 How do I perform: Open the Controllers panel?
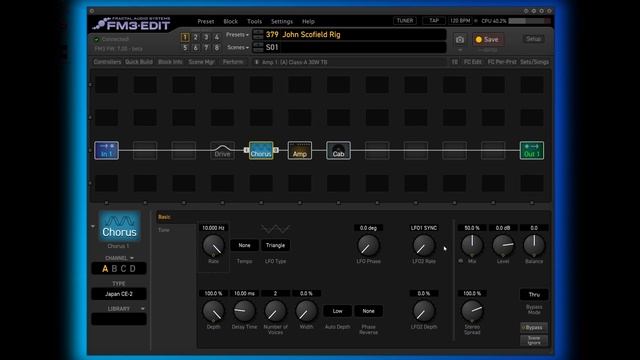[x=107, y=62]
